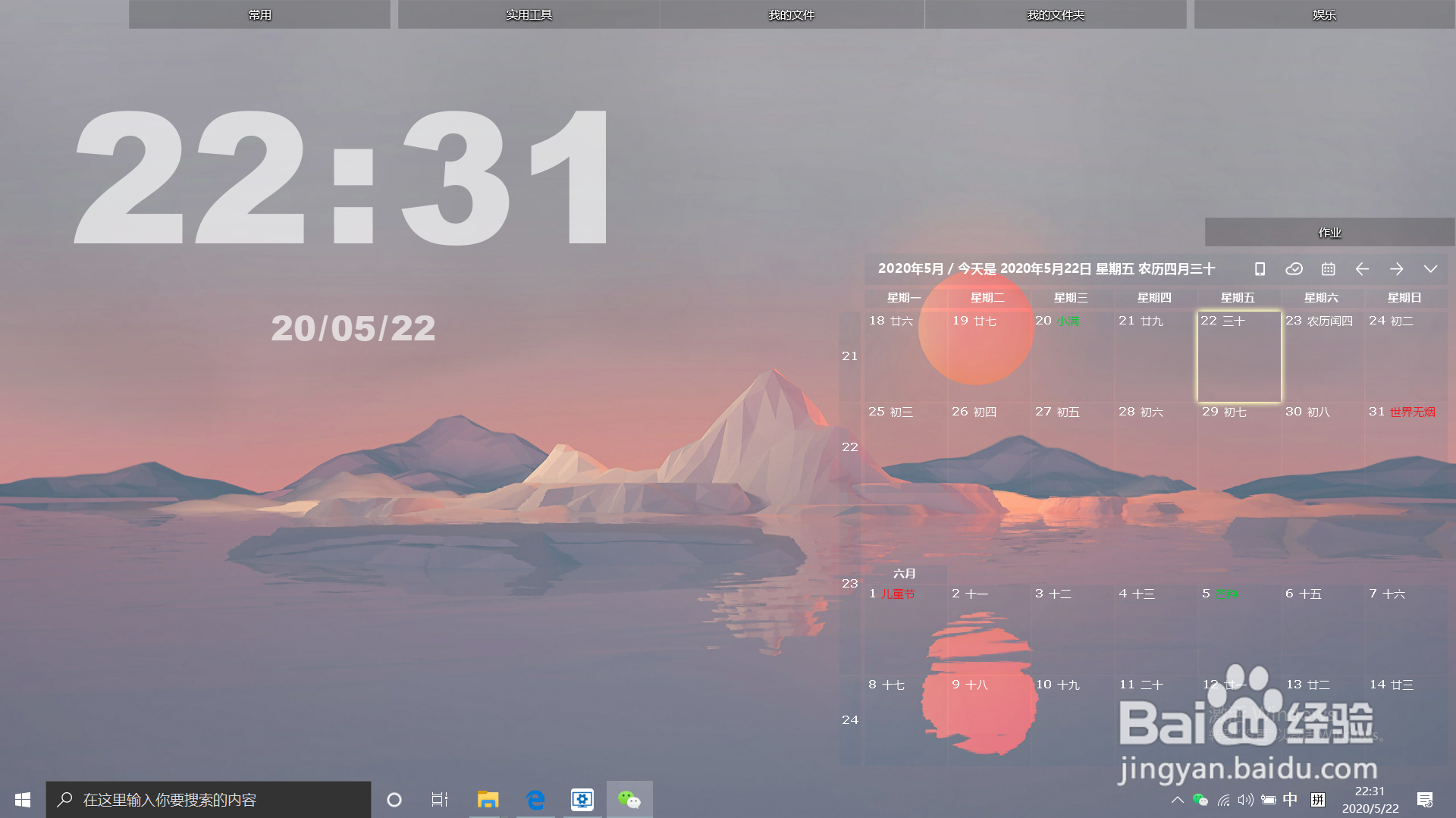Select May 19 廿七 calendar cell
This screenshot has height=818, width=1456.
(x=989, y=356)
